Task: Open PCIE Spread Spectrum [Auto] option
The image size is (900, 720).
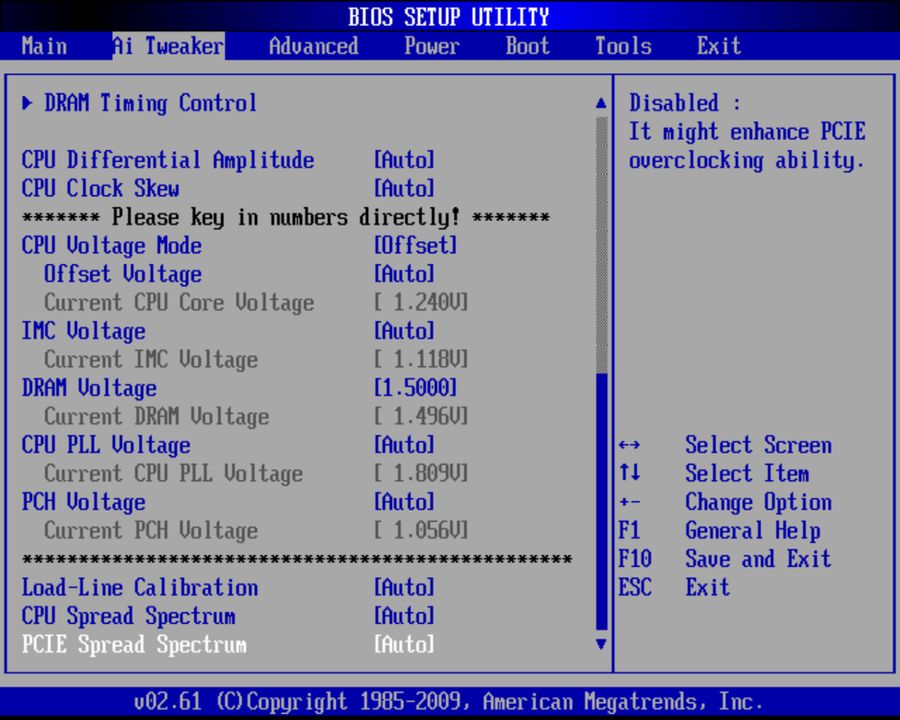Action: [404, 644]
